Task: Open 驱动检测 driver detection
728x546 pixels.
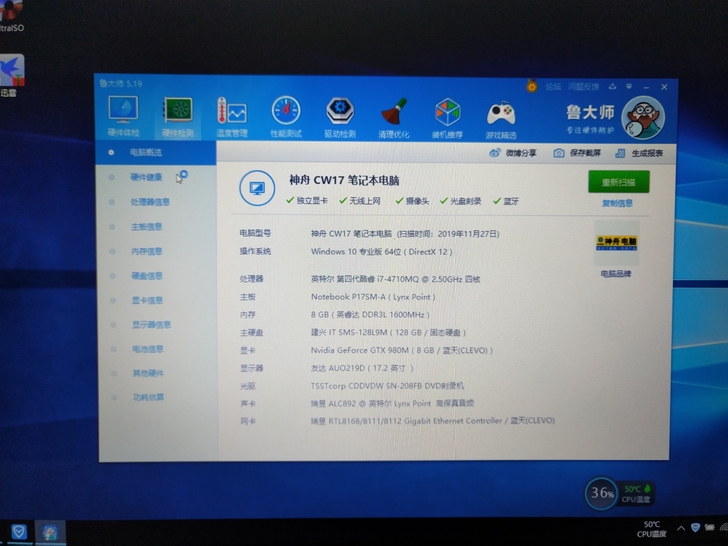Action: coord(340,117)
